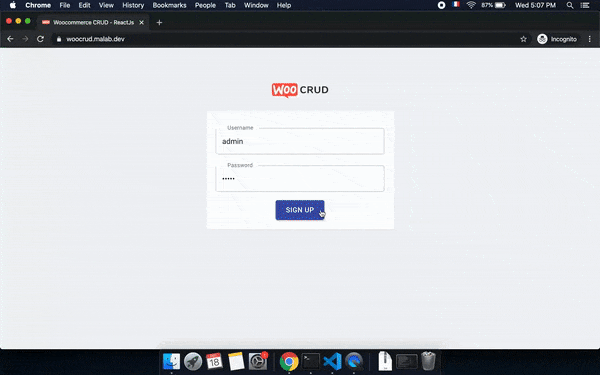This screenshot has height=375, width=600.
Task: Open the Tab menu
Action: (230, 5)
